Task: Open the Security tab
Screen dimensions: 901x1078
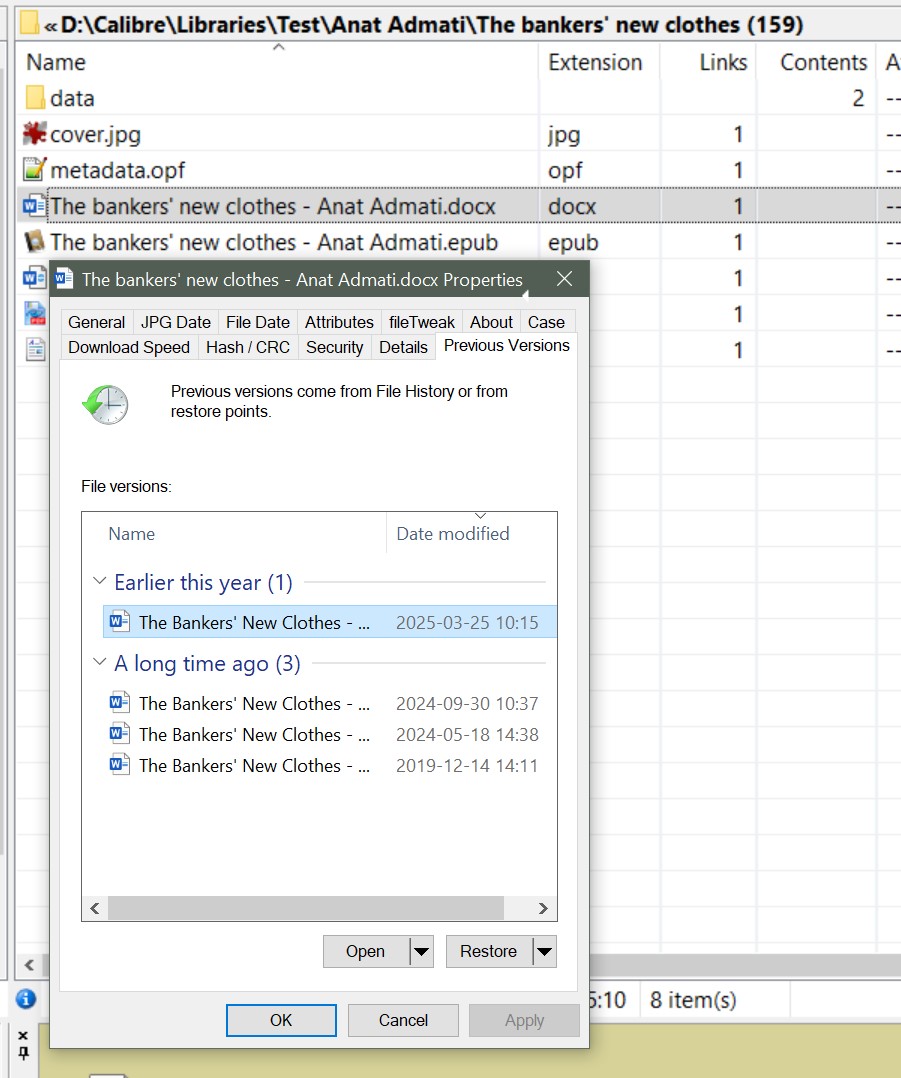Action: [334, 347]
